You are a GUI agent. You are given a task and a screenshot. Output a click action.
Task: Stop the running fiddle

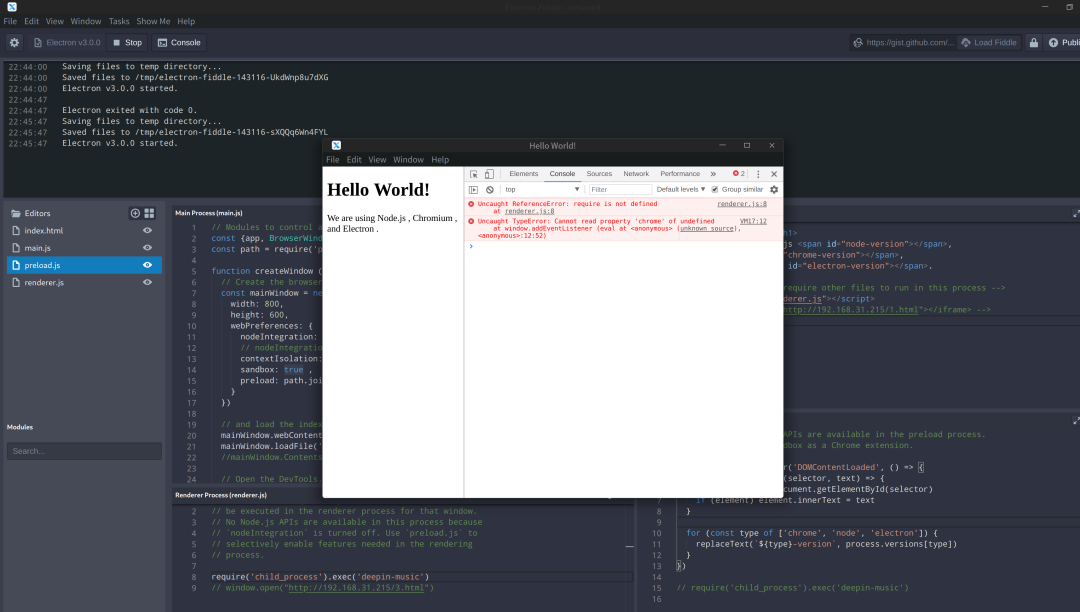(127, 43)
